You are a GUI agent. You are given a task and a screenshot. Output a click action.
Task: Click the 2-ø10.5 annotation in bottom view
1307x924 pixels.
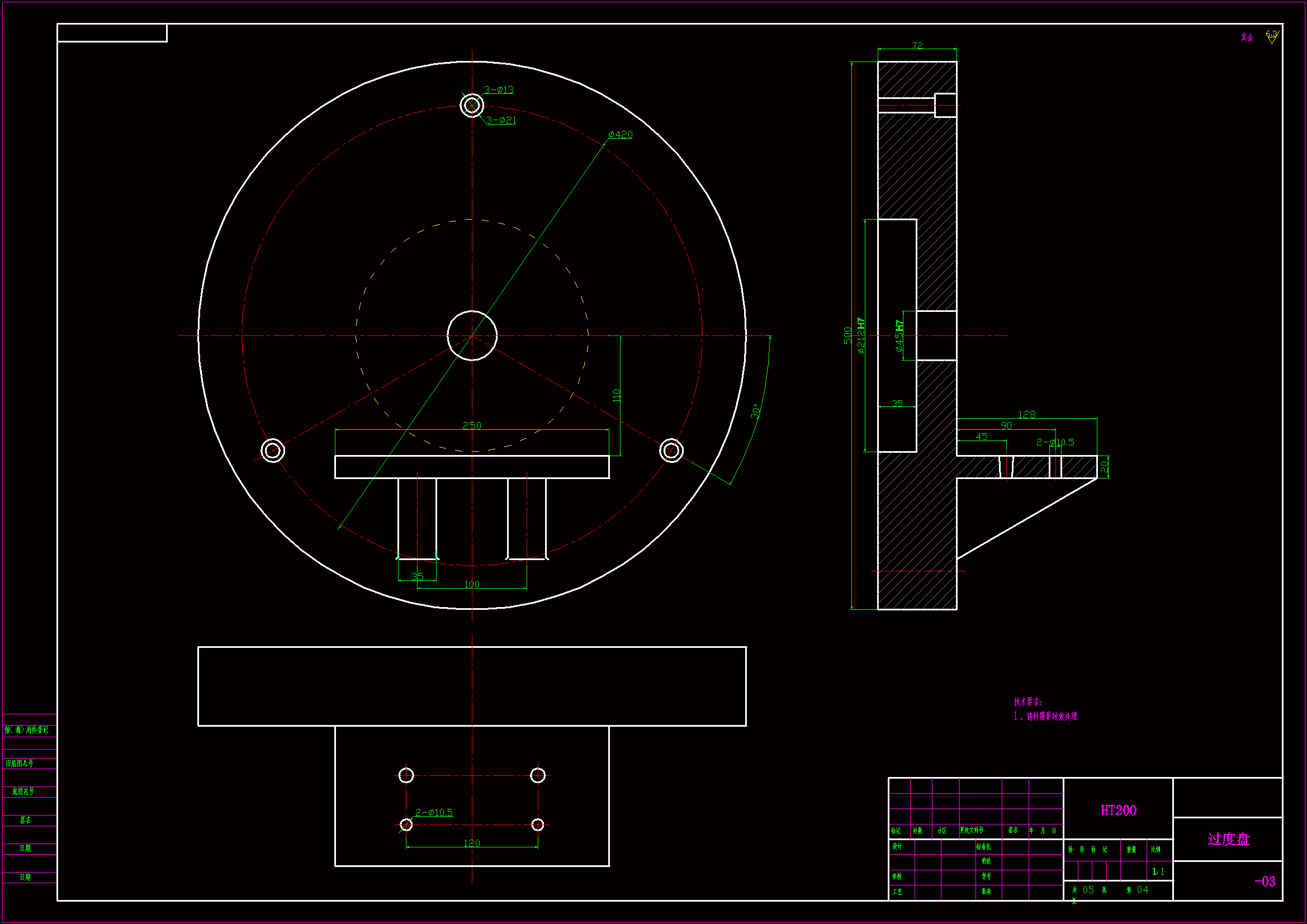(434, 812)
